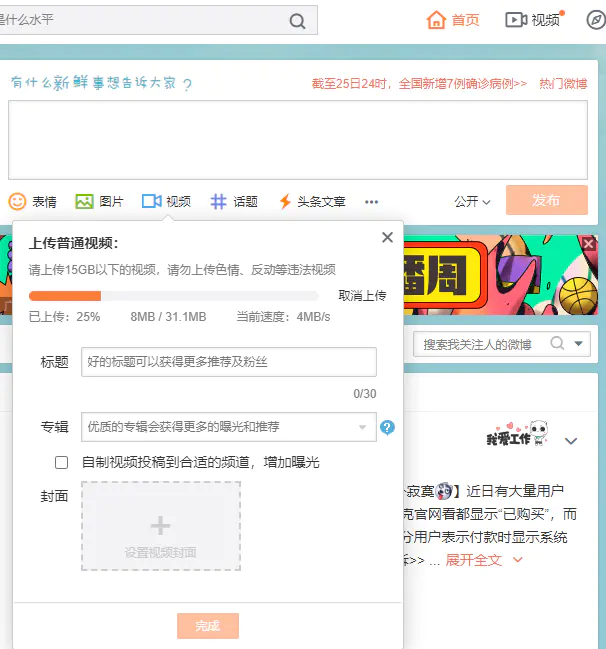Image resolution: width=606 pixels, height=649 pixels.
Task: Open the 热门微博 link
Action: (563, 84)
